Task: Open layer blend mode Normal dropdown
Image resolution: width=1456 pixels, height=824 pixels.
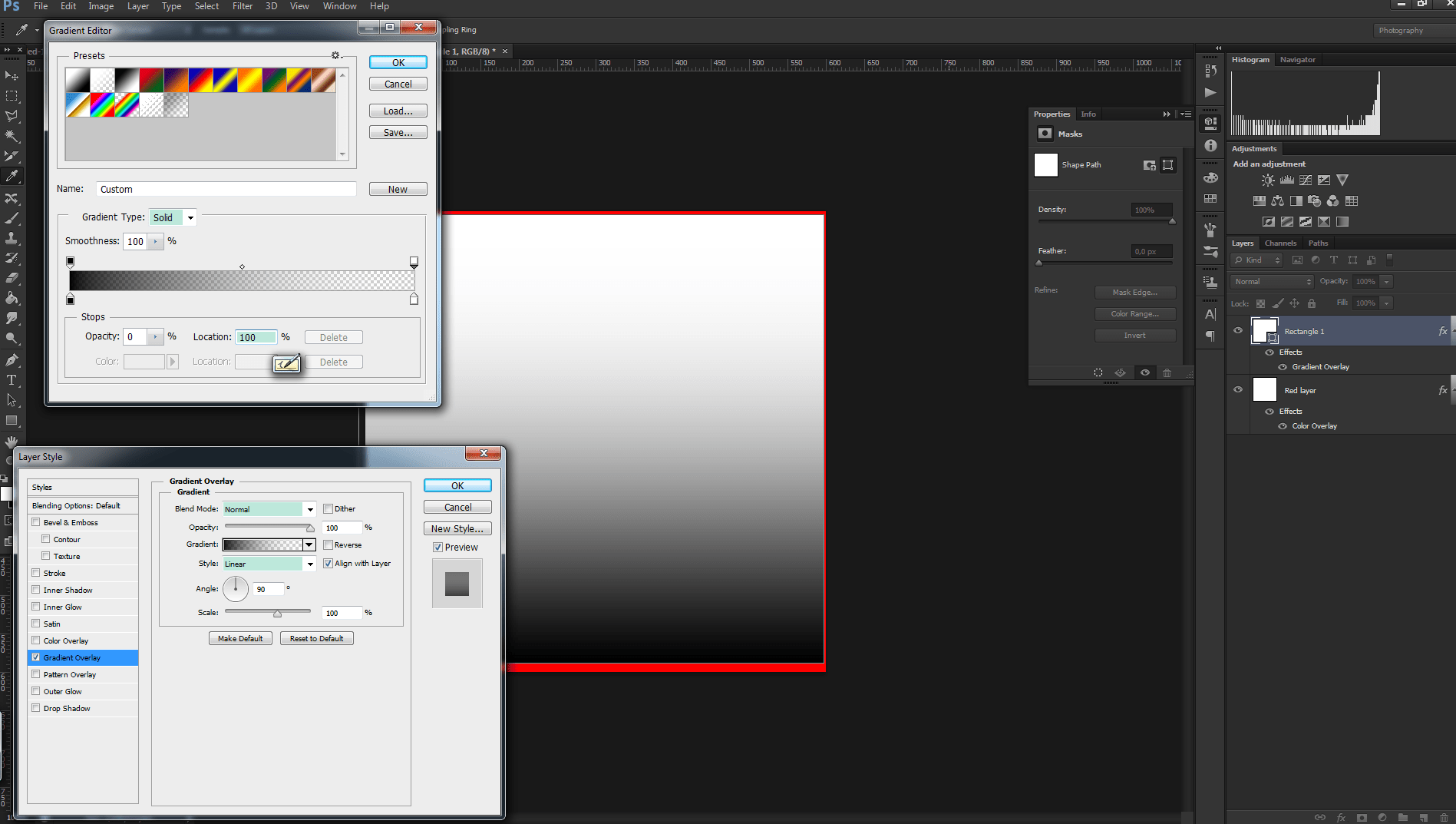Action: coord(1272,282)
